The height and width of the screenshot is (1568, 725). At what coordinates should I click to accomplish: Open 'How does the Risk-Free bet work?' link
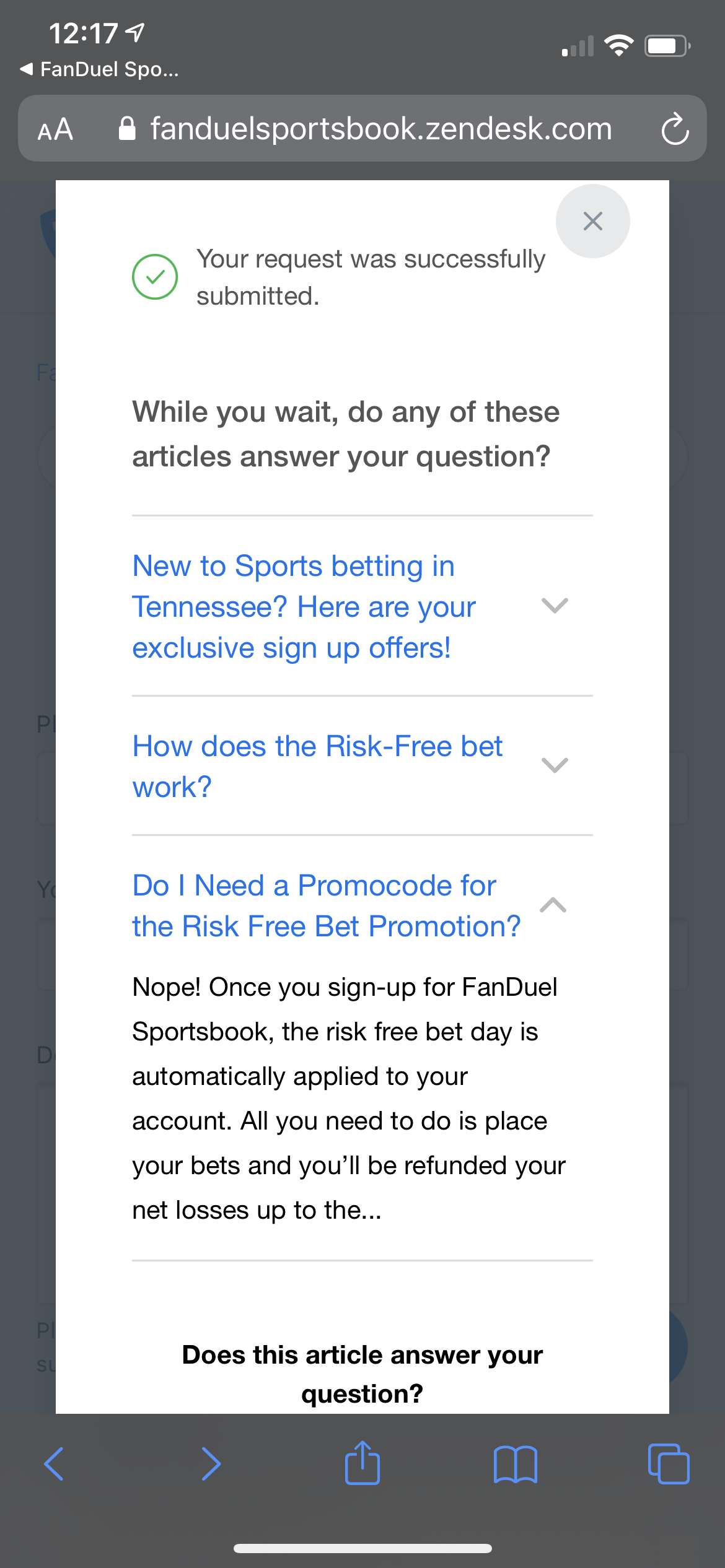317,767
